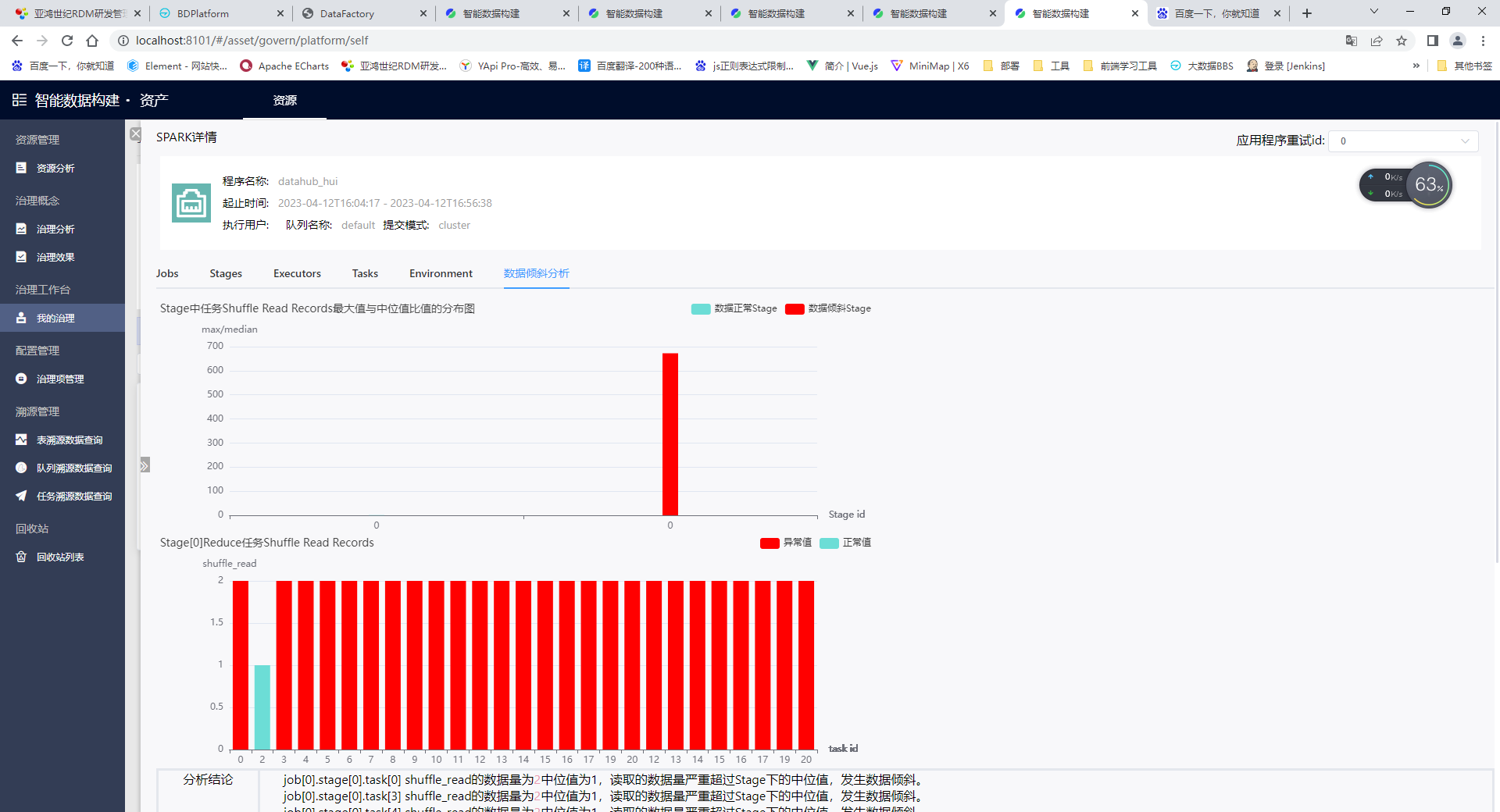
Task: Open the 前端学习工具 bookmark folder
Action: pos(1120,66)
